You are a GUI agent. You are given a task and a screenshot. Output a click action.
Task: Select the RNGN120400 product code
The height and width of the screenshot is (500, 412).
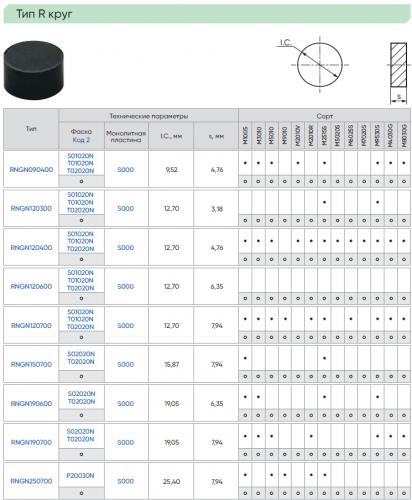(x=31, y=248)
